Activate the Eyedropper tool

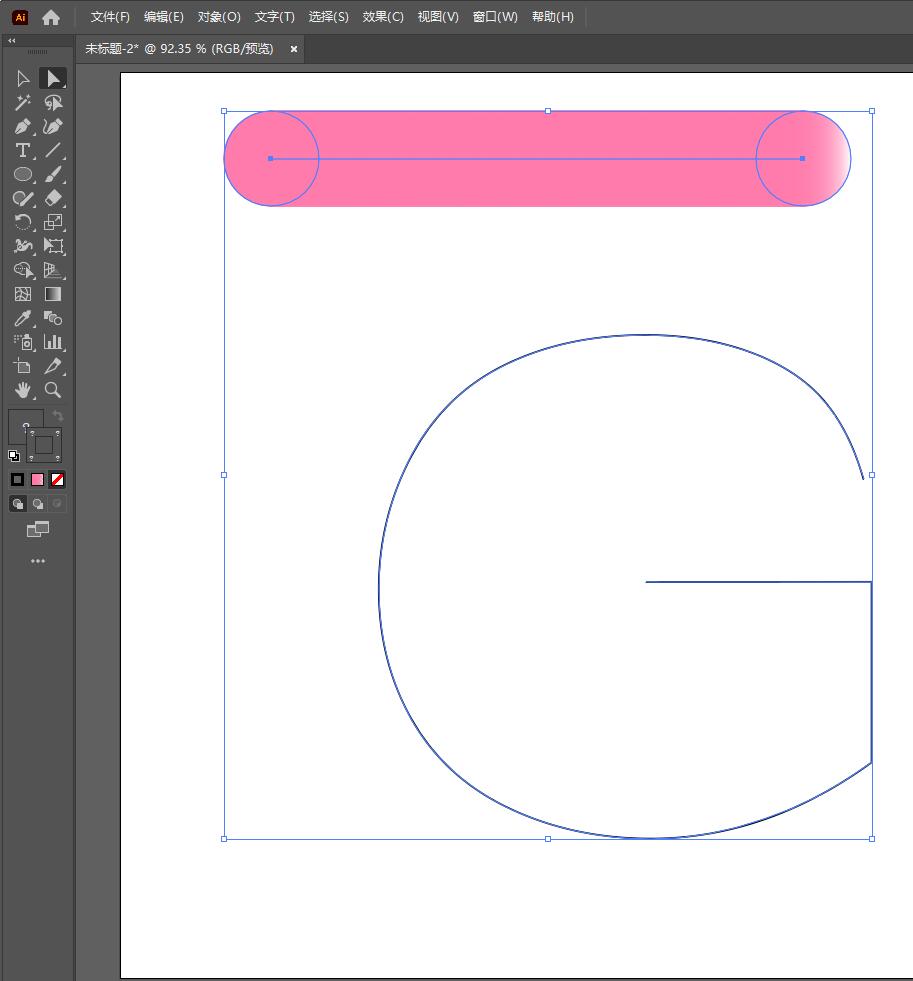(23, 318)
